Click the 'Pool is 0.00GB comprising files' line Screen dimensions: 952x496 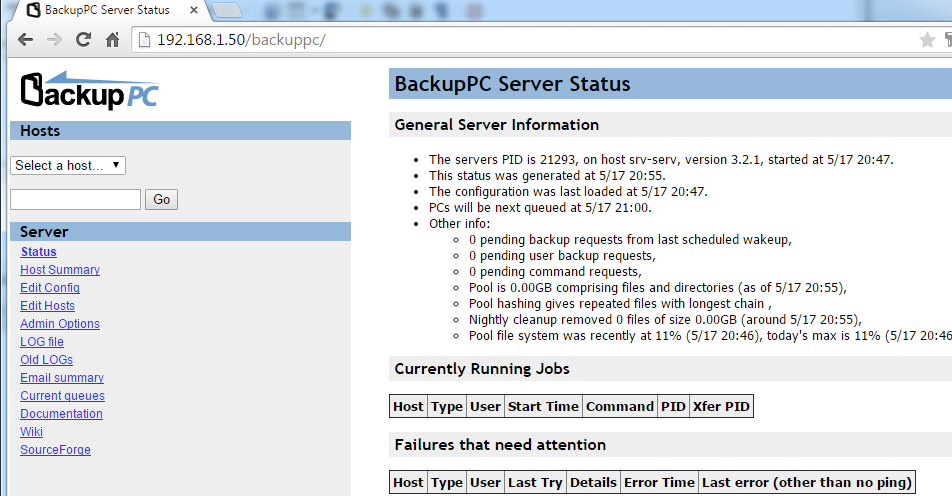(658, 287)
